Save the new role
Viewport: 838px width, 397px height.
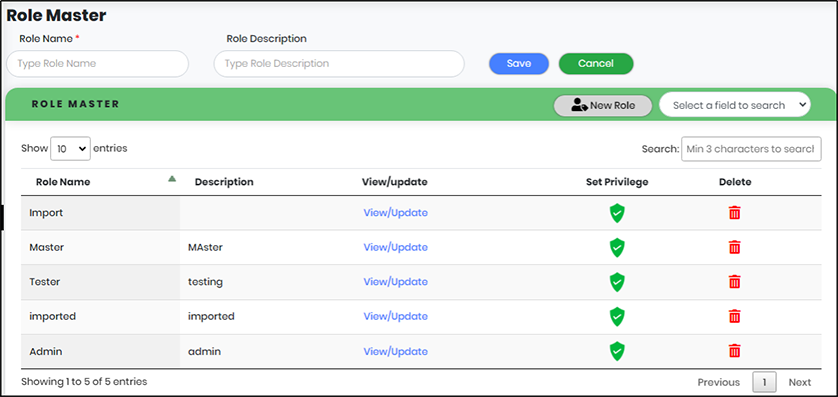click(518, 64)
